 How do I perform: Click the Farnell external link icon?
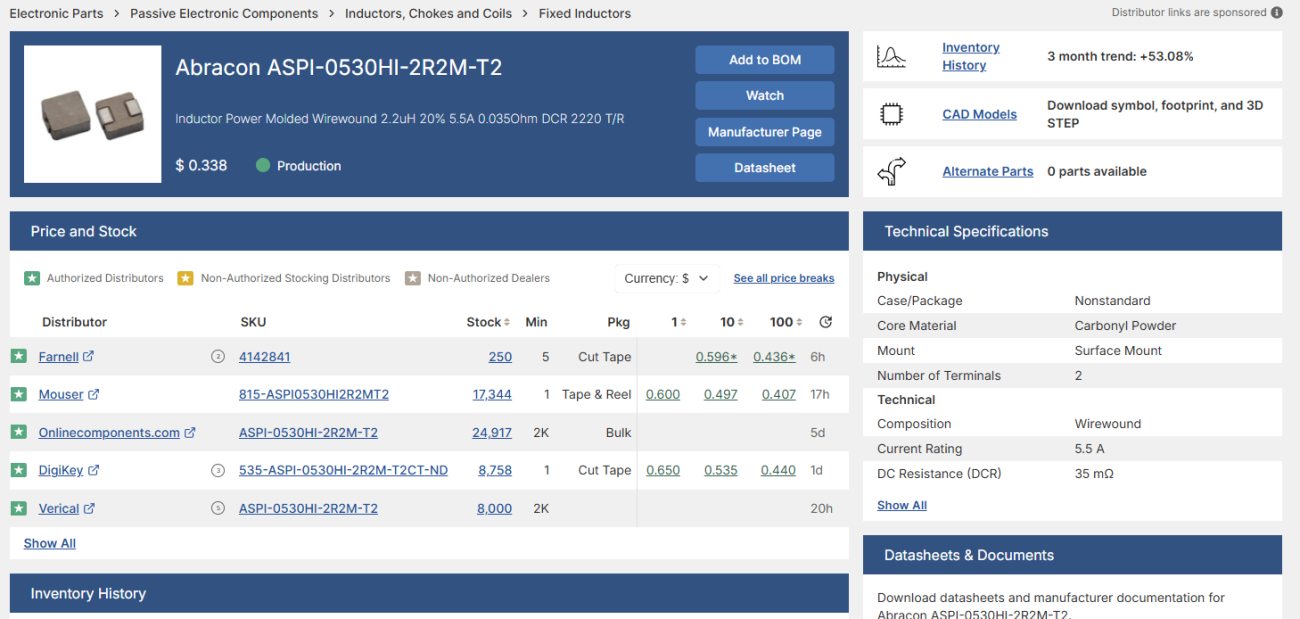88,356
